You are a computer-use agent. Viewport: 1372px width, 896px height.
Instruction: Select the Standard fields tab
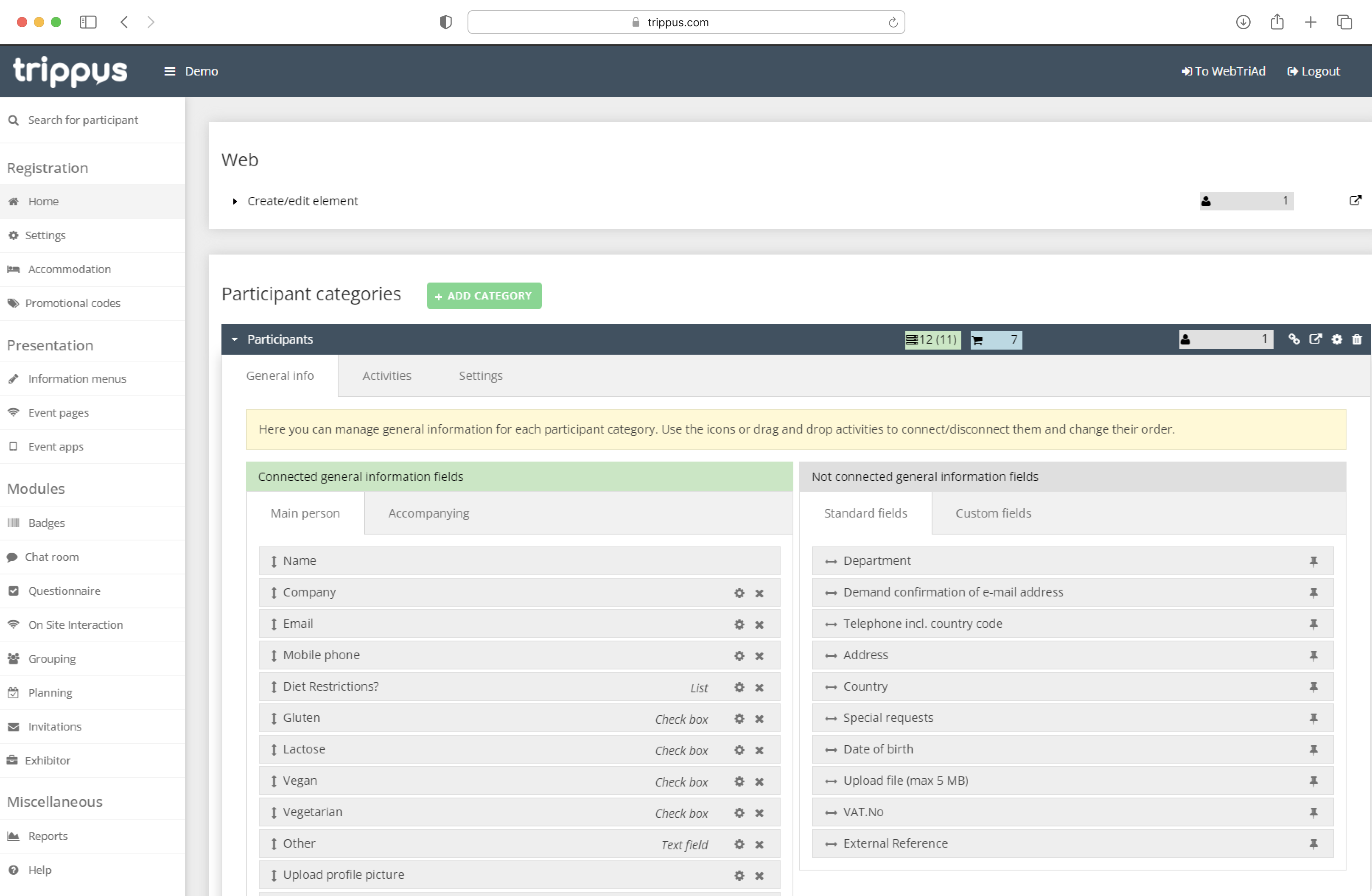(865, 513)
